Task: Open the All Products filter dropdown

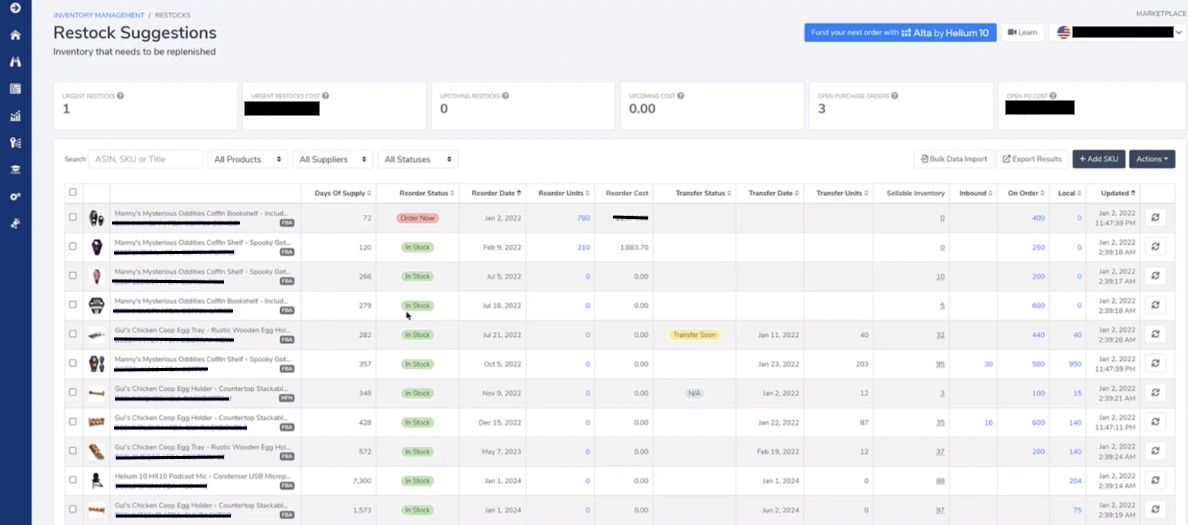Action: tap(247, 159)
